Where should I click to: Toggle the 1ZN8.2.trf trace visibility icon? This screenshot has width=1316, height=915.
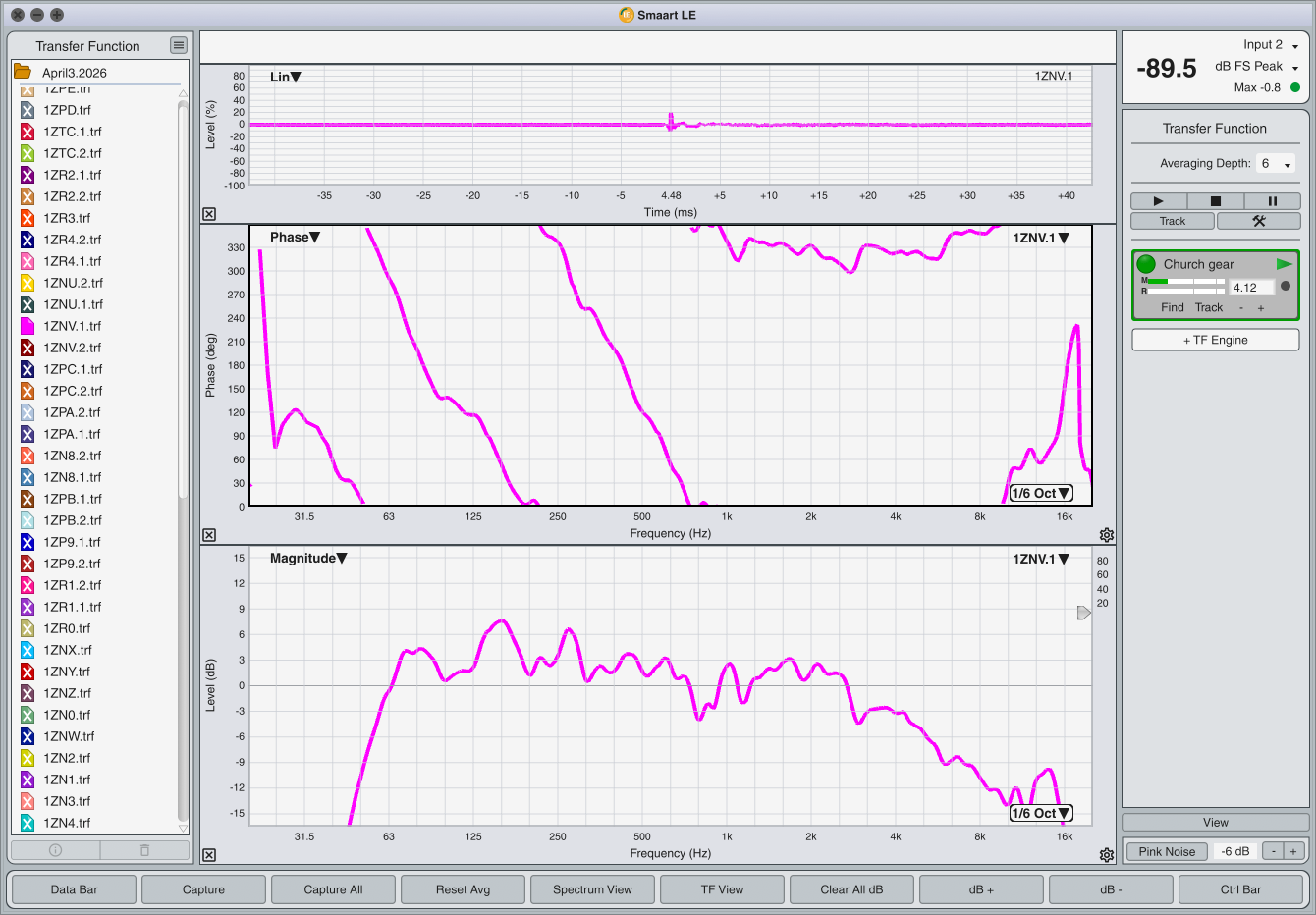point(27,456)
